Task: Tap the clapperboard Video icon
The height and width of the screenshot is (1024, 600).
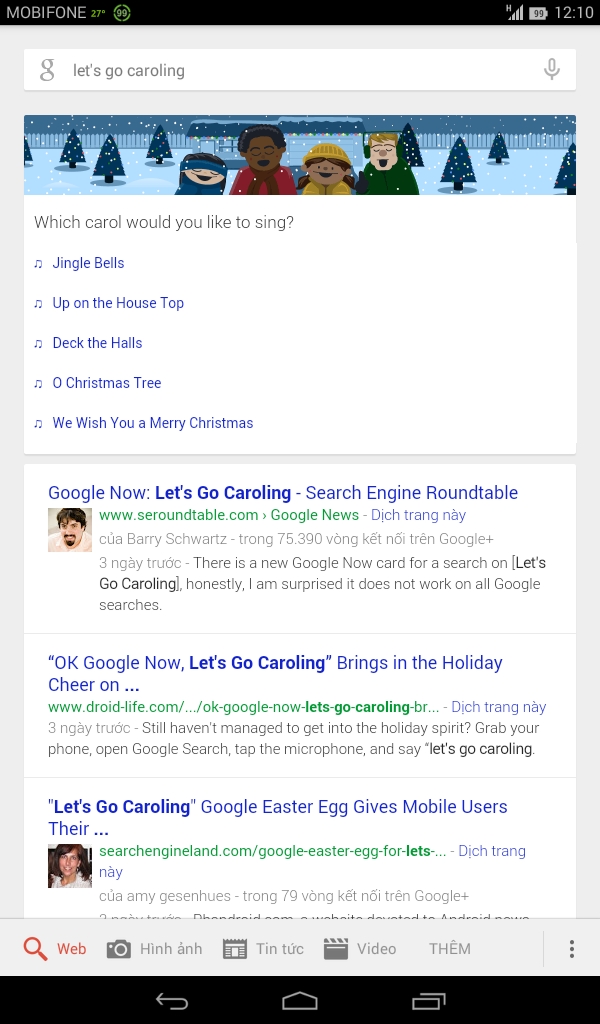Action: pos(336,949)
